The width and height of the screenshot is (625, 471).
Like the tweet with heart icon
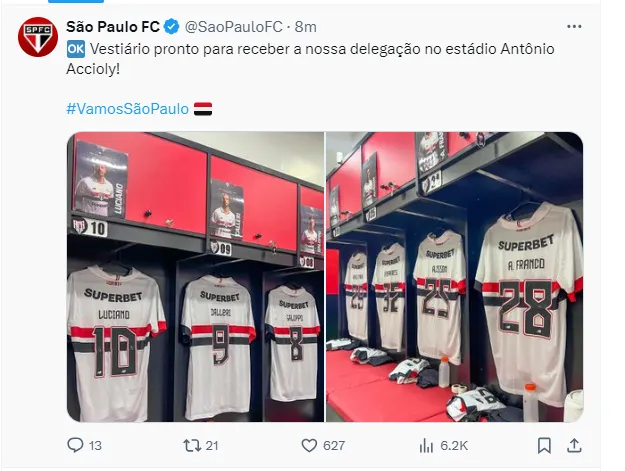coord(309,445)
